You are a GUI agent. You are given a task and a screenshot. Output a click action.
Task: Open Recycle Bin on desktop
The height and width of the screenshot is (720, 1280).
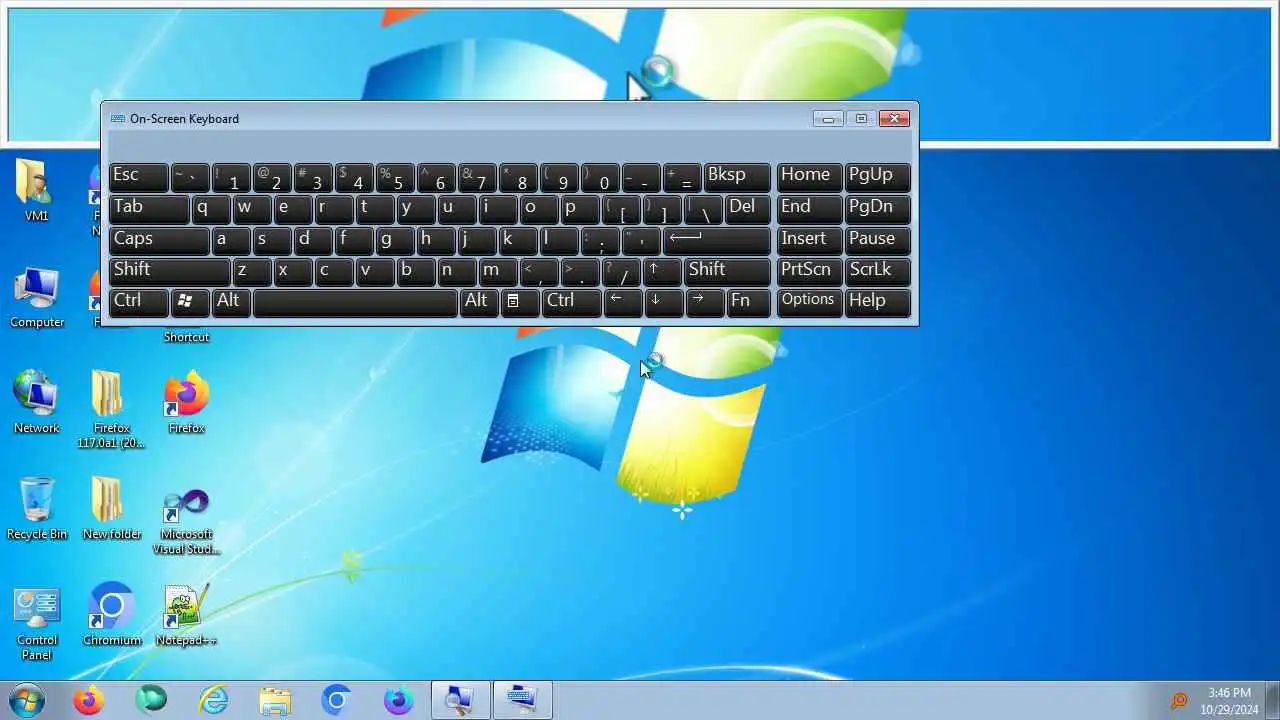[37, 509]
